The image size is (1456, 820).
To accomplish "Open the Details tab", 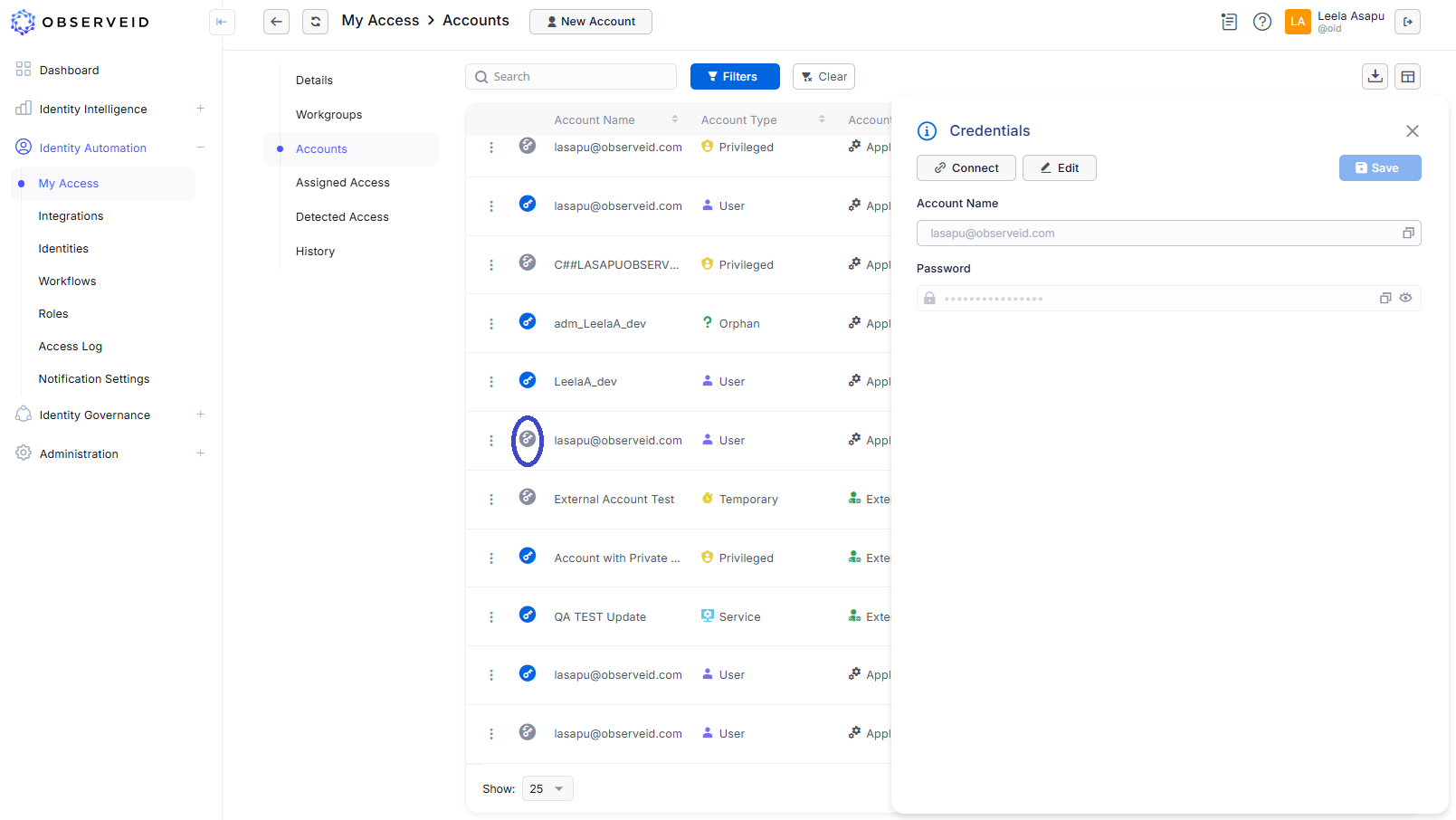I will (x=314, y=80).
